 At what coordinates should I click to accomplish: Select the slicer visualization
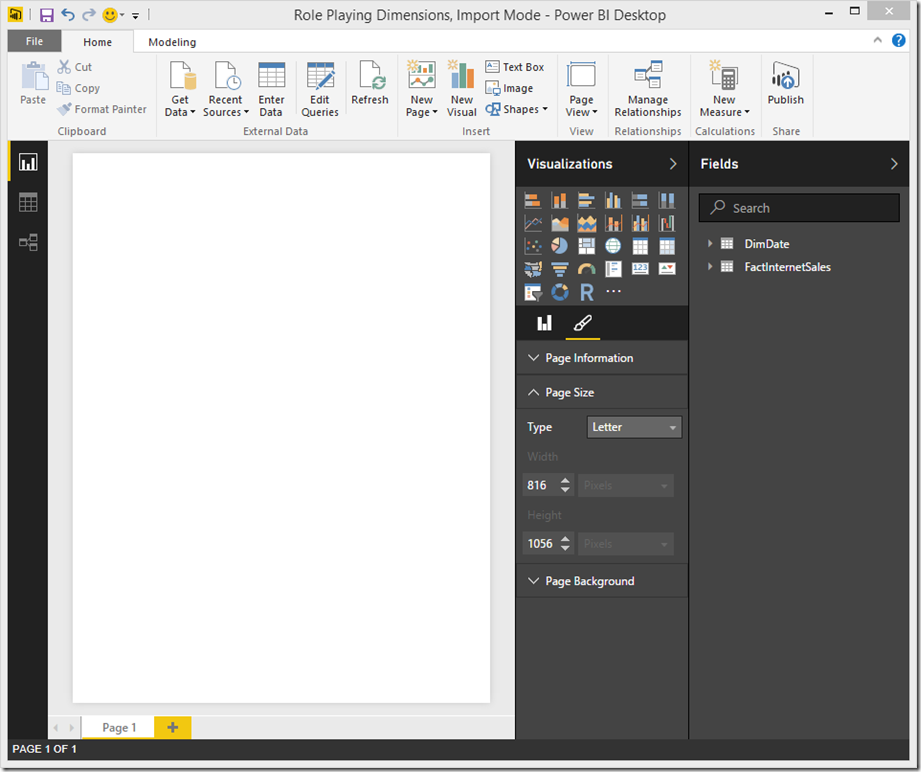(533, 292)
